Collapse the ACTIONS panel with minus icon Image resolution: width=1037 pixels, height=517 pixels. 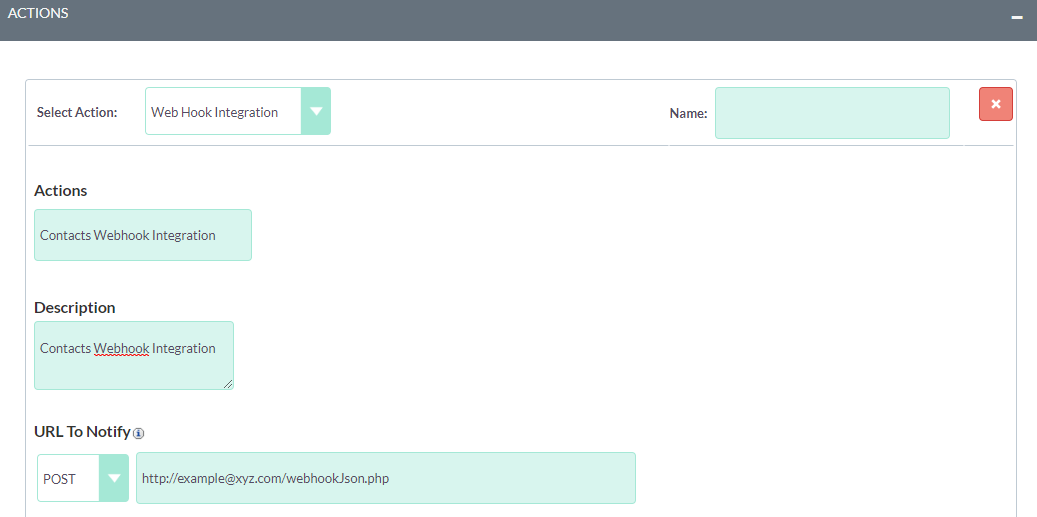pyautogui.click(x=1017, y=17)
